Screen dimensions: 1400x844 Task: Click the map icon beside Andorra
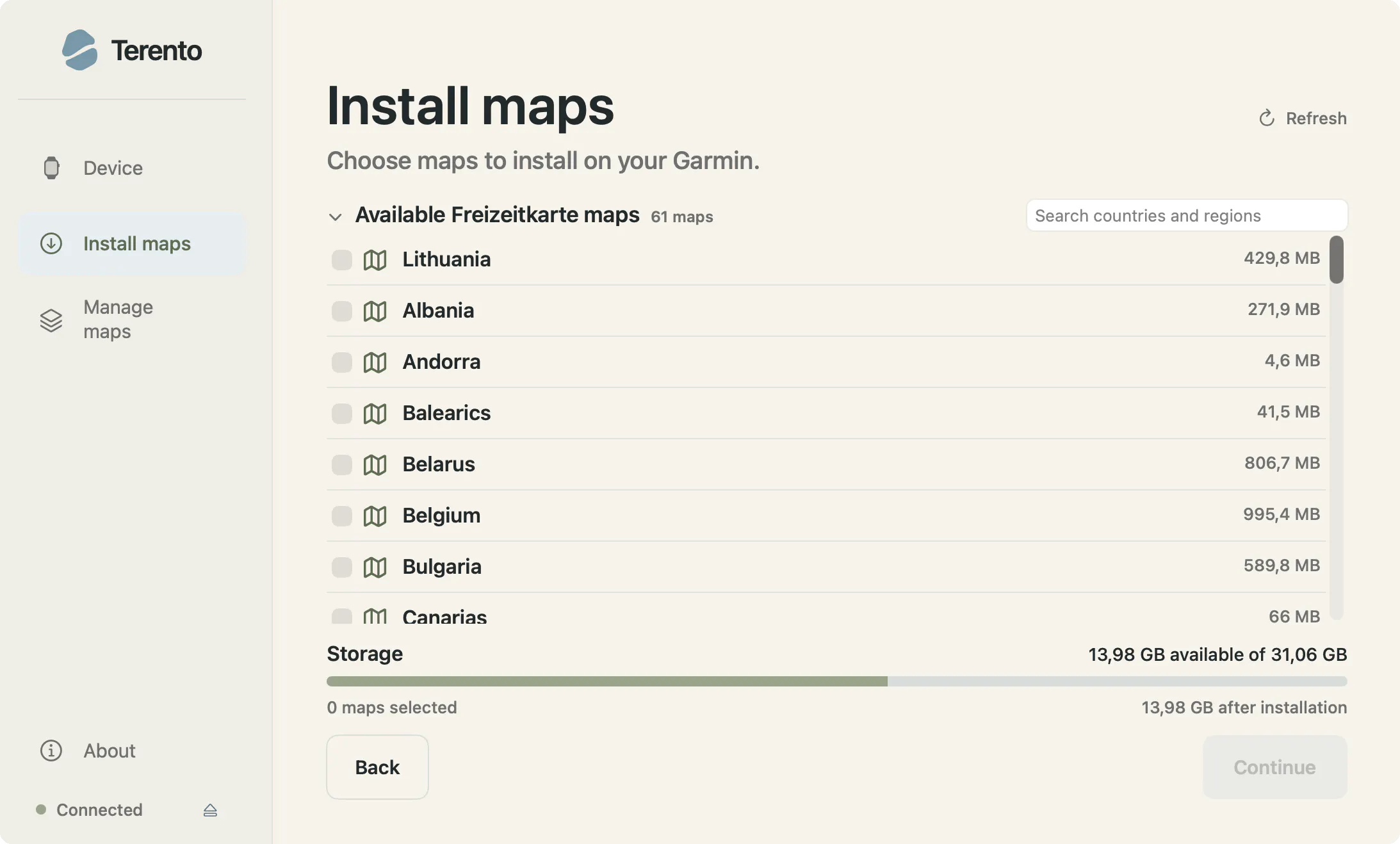coord(375,362)
